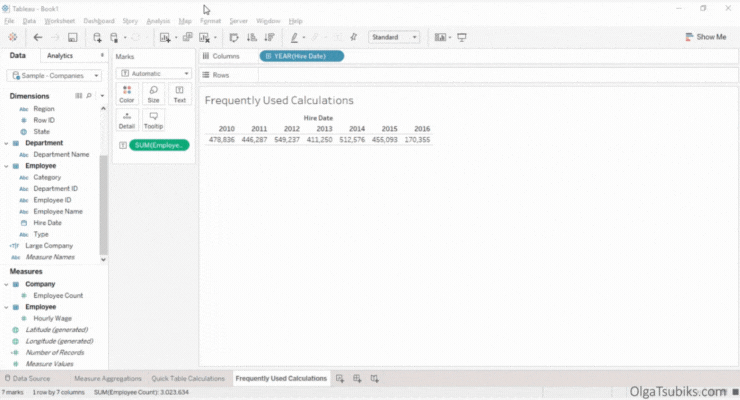Click the Fix Axes pin icon

click(x=353, y=37)
